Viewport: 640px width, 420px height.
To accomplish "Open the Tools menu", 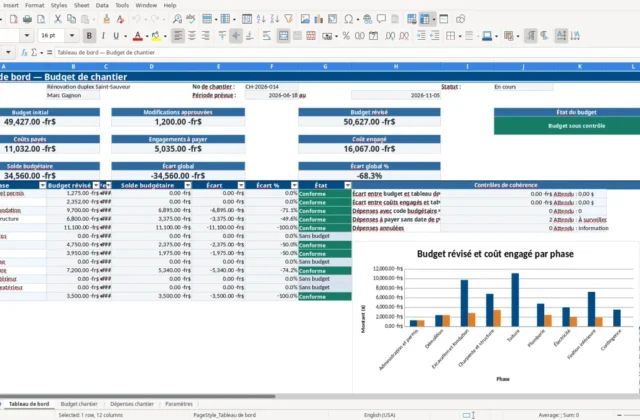I will (122, 5).
